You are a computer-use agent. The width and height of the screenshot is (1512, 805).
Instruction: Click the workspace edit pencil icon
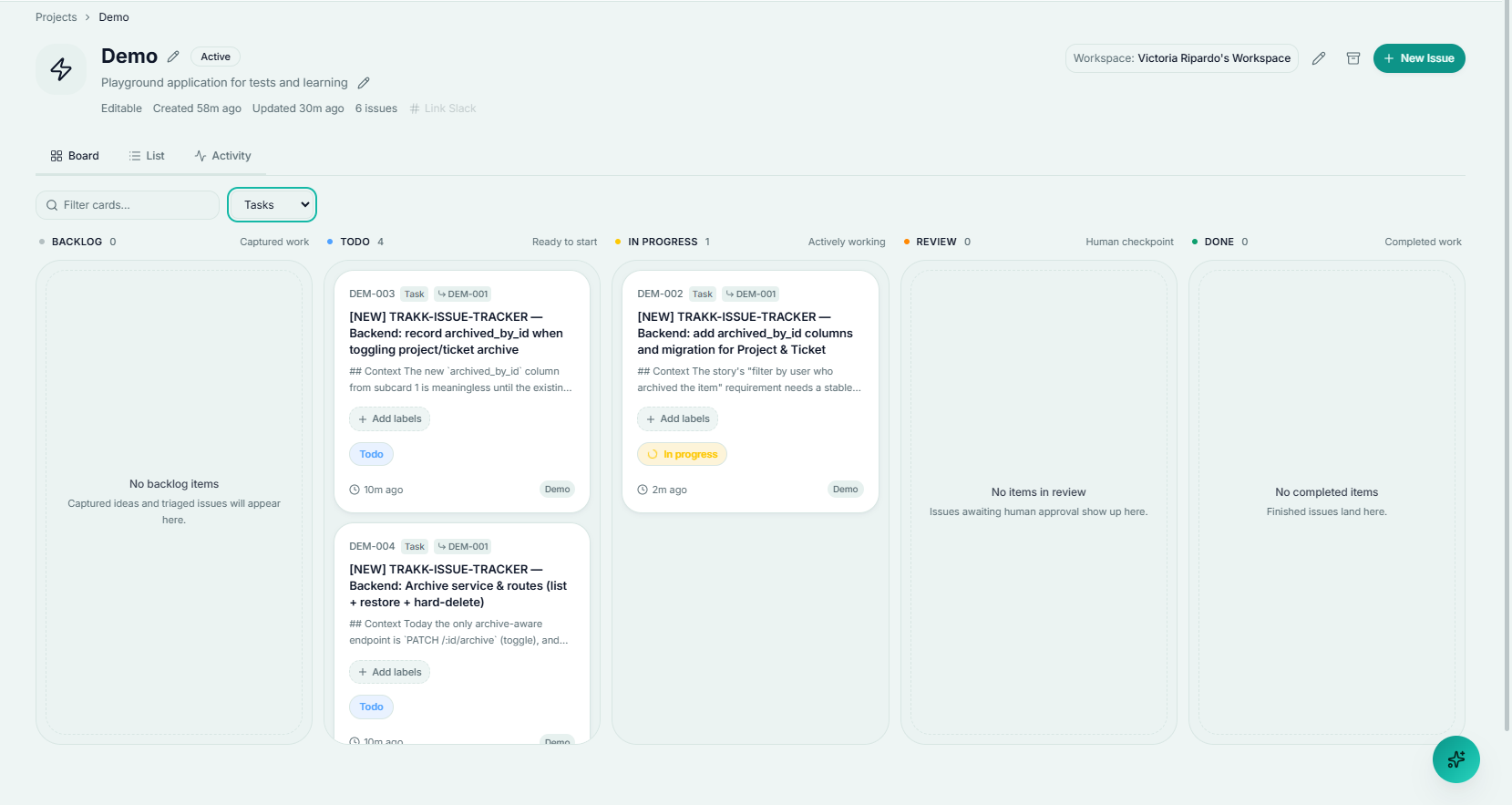coord(1319,58)
